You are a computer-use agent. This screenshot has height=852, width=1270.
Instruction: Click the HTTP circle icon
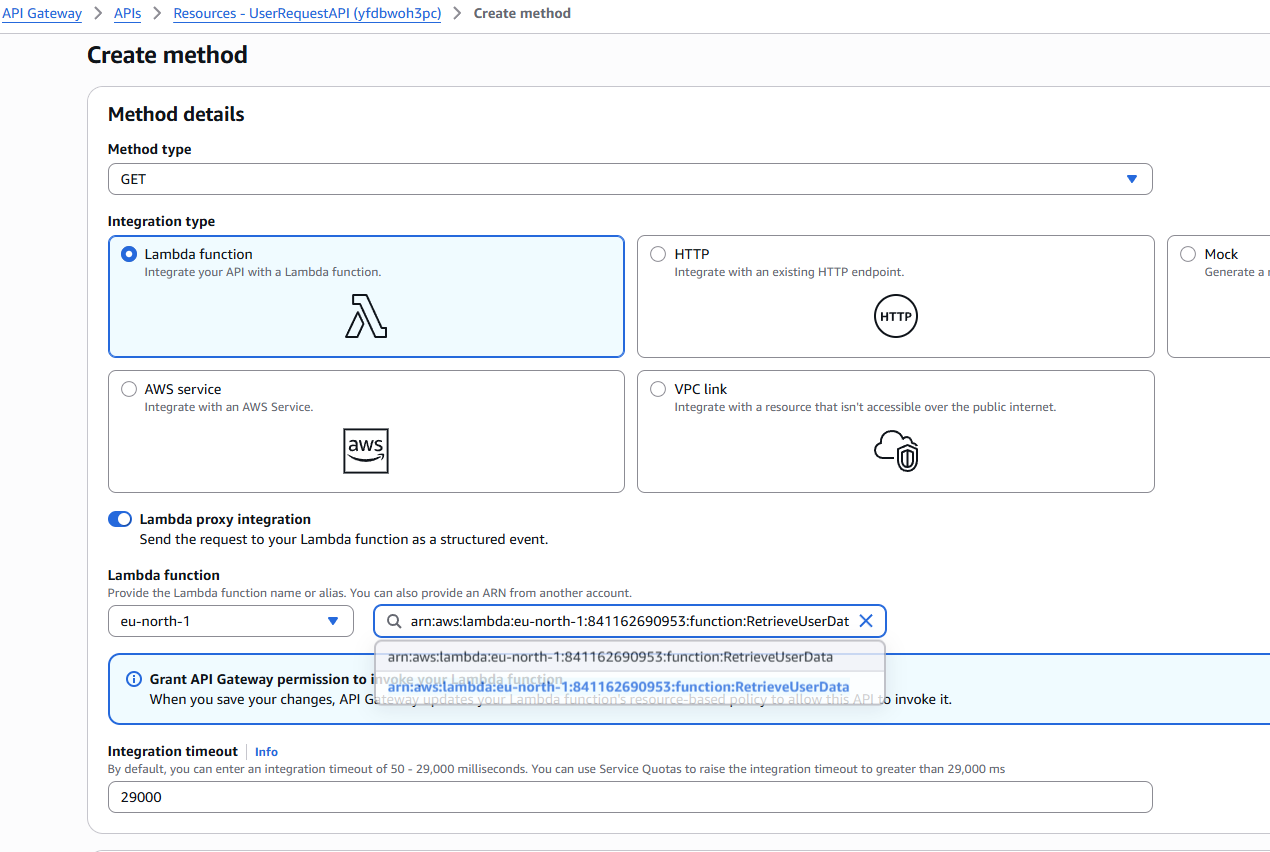coord(895,316)
